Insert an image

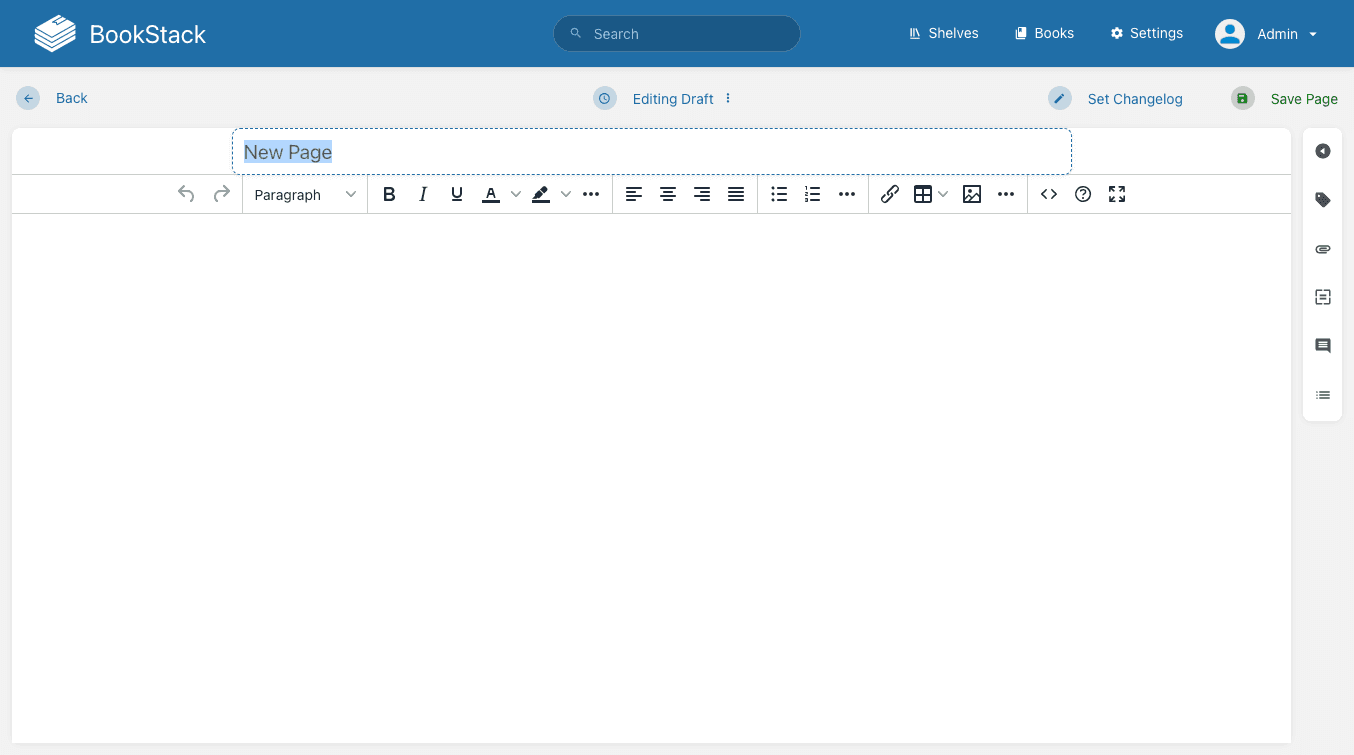[x=972, y=194]
